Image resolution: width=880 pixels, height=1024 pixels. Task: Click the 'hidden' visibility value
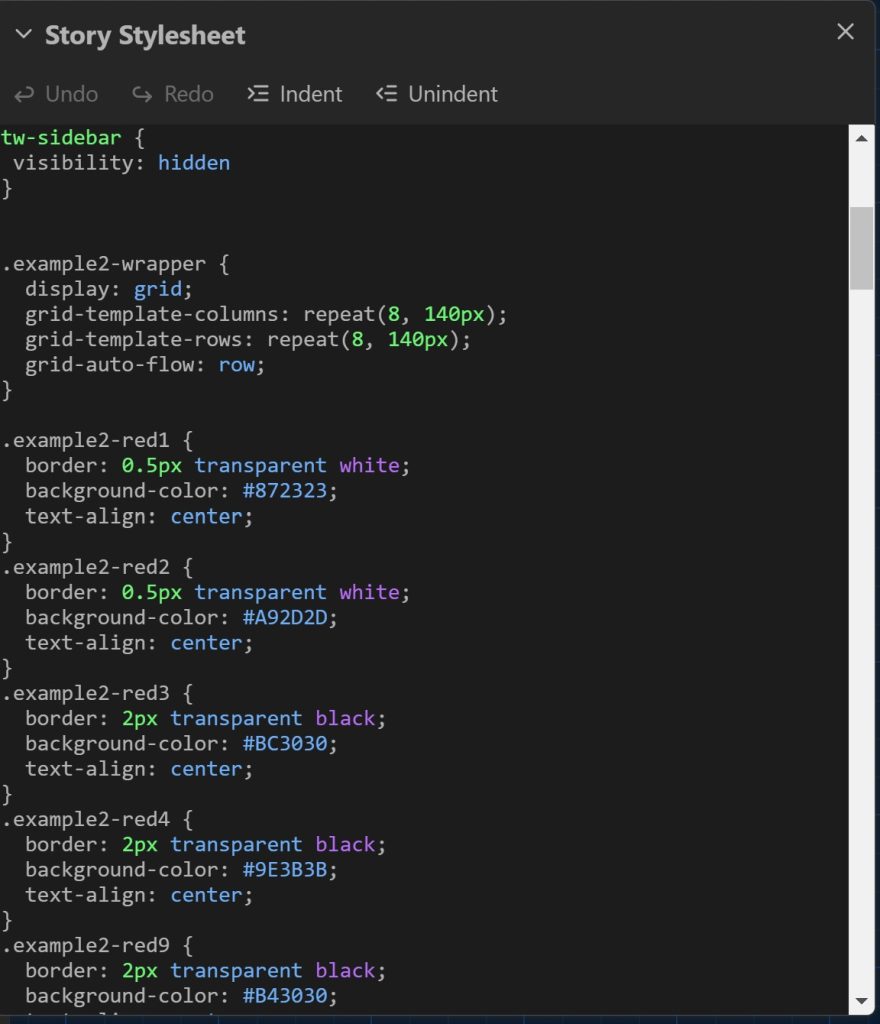coord(194,162)
